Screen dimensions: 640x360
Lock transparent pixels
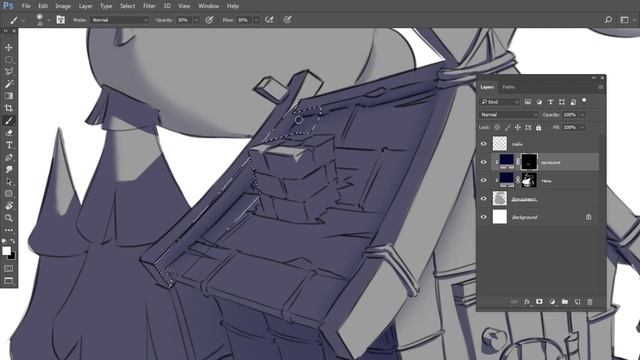497,127
